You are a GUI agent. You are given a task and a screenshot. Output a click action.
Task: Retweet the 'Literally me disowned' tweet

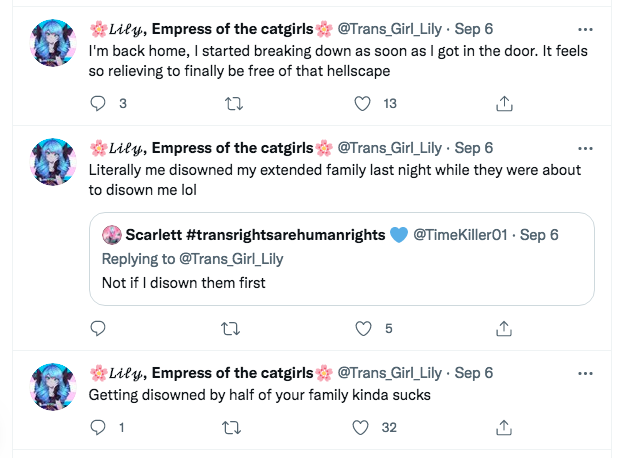(x=230, y=329)
